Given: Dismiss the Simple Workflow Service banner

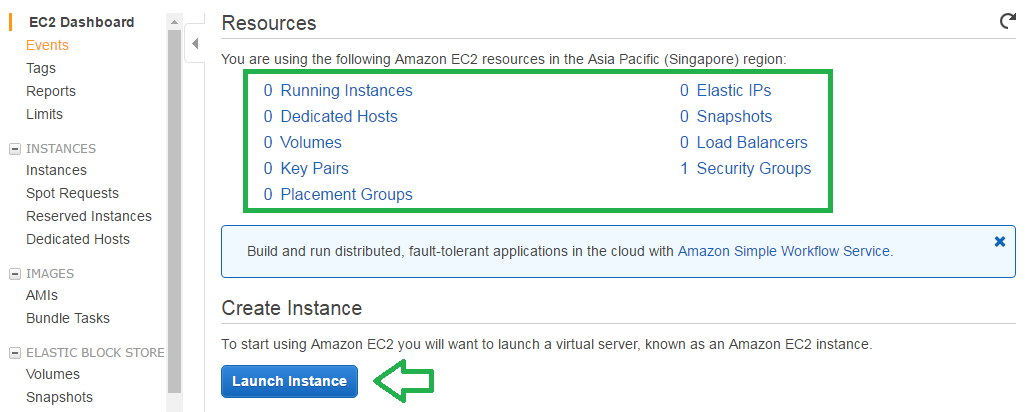Looking at the screenshot, I should click(999, 242).
